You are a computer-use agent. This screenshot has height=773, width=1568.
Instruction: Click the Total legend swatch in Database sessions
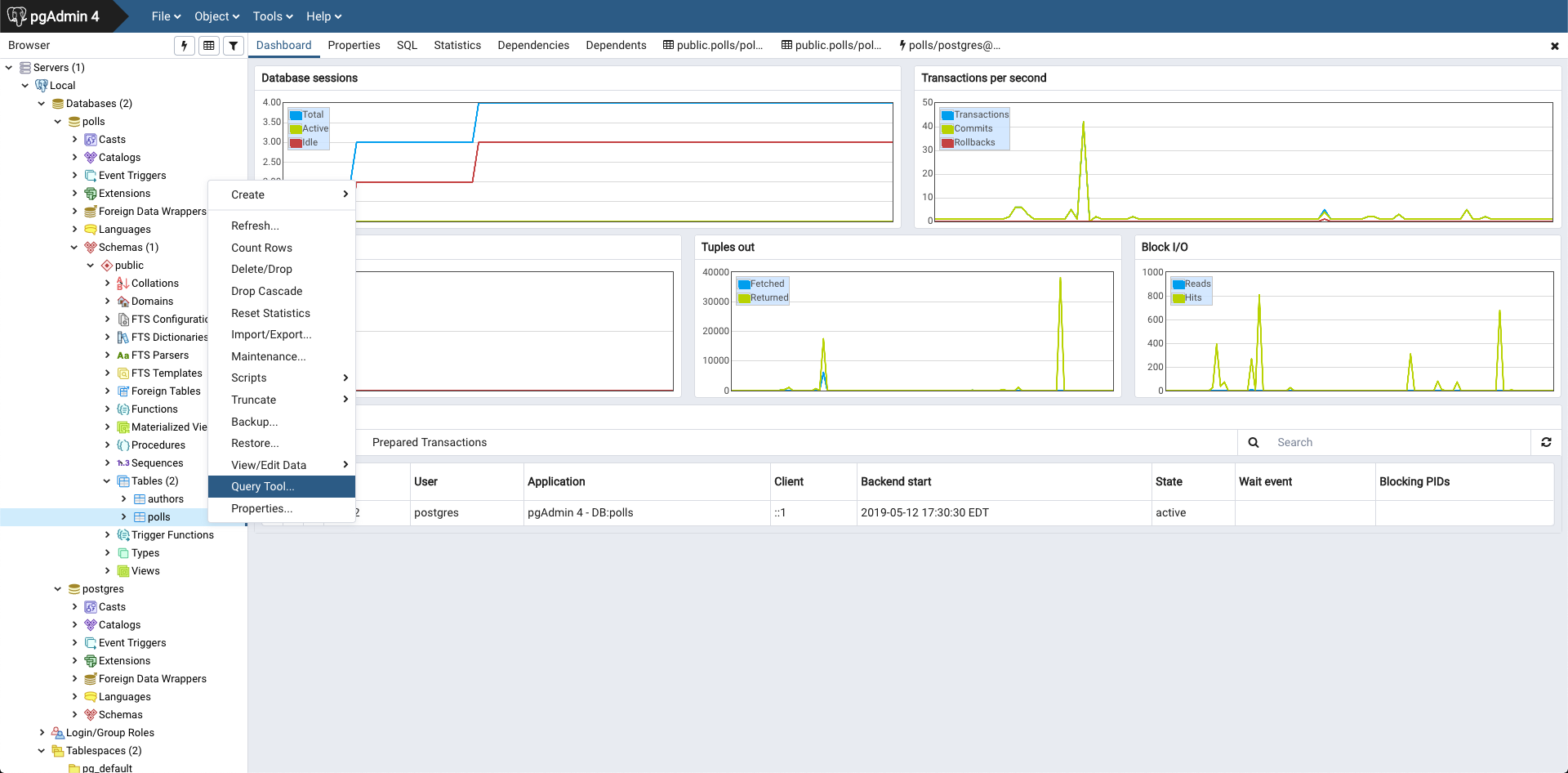click(x=296, y=115)
